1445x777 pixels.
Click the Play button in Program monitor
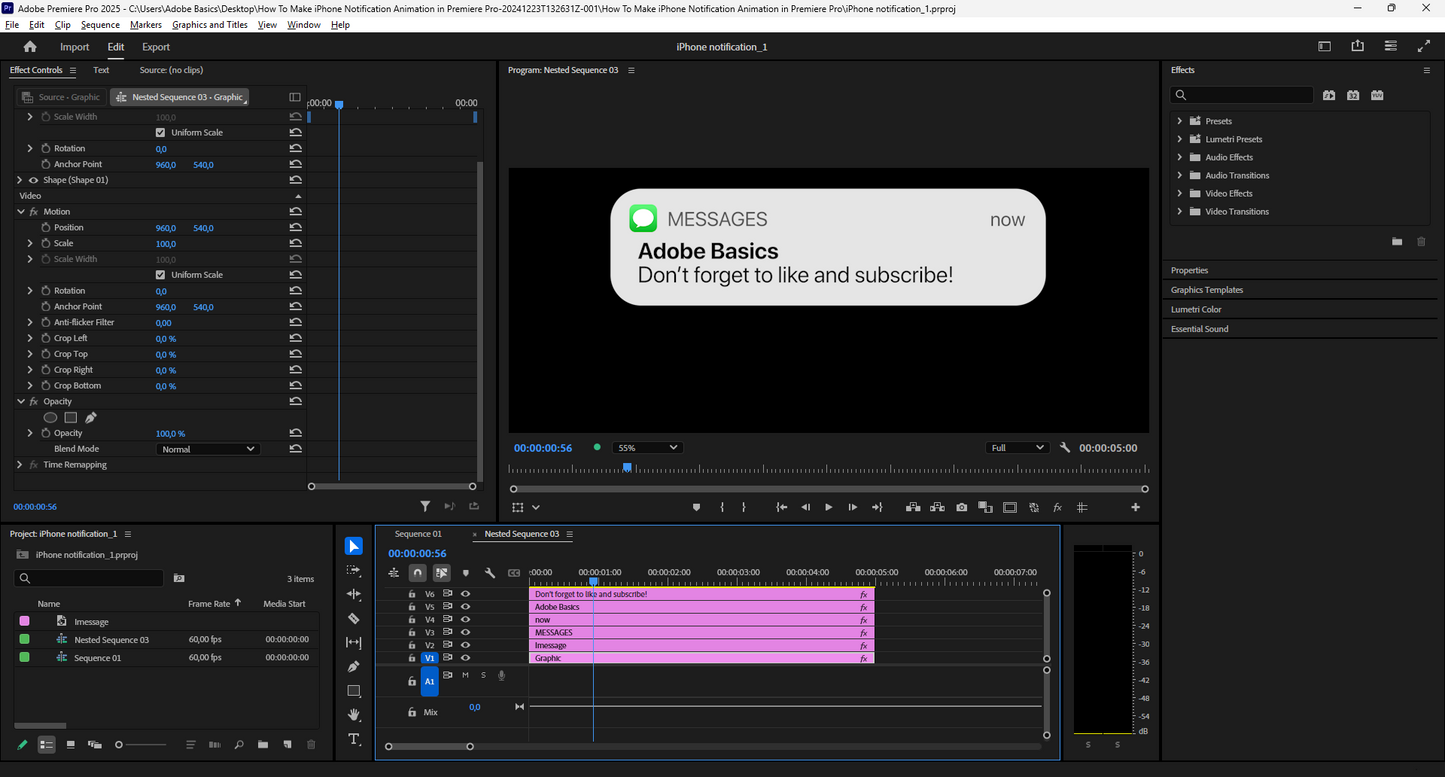tap(828, 508)
